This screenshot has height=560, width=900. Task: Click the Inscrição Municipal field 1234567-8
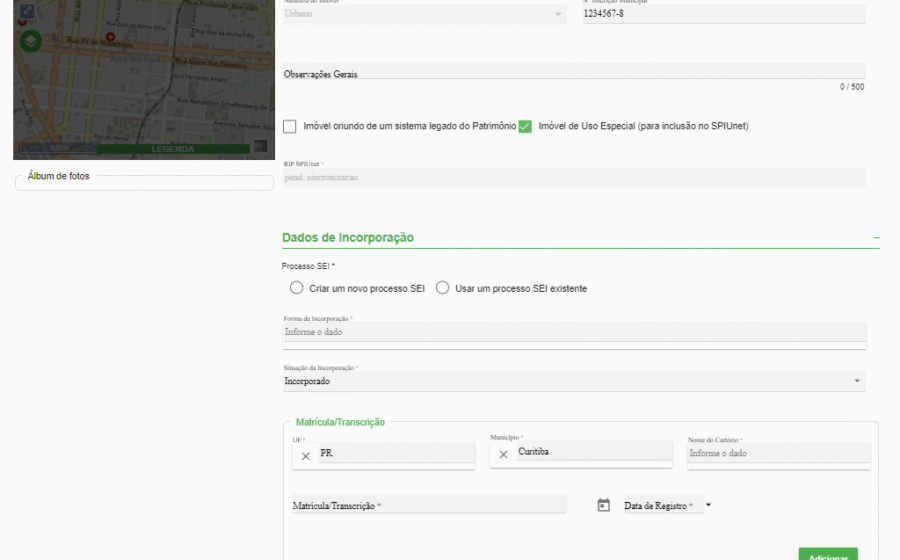click(724, 14)
